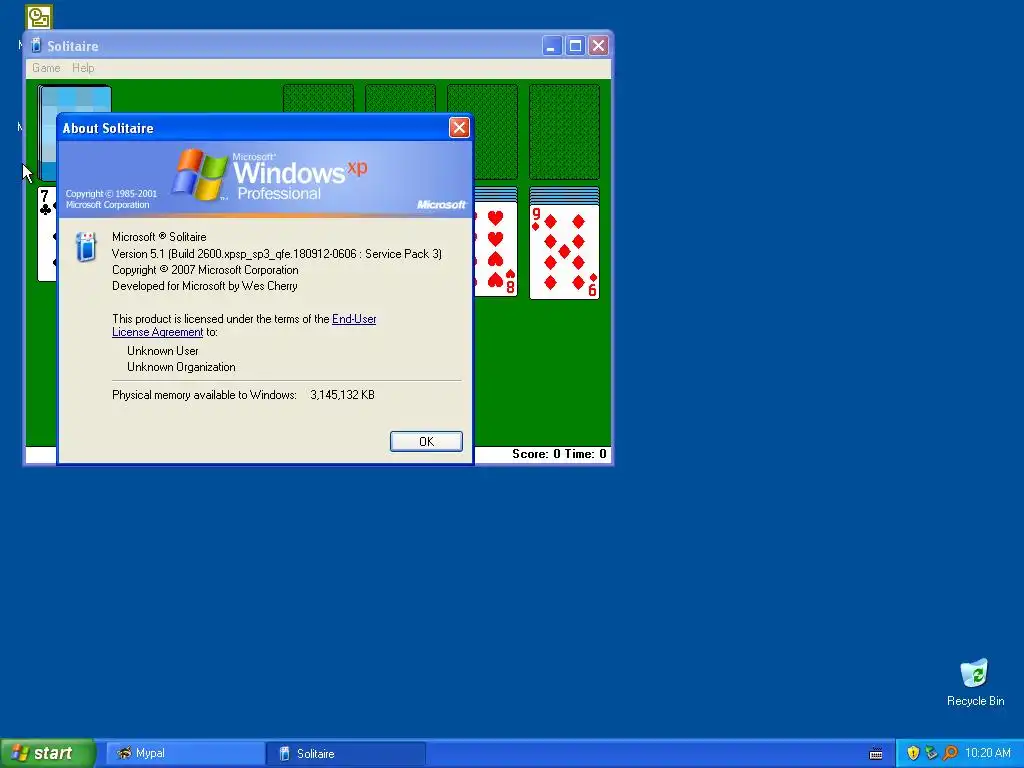Click the Solitaire icon in About dialog
Screen dimensions: 1024x768
pyautogui.click(x=86, y=247)
